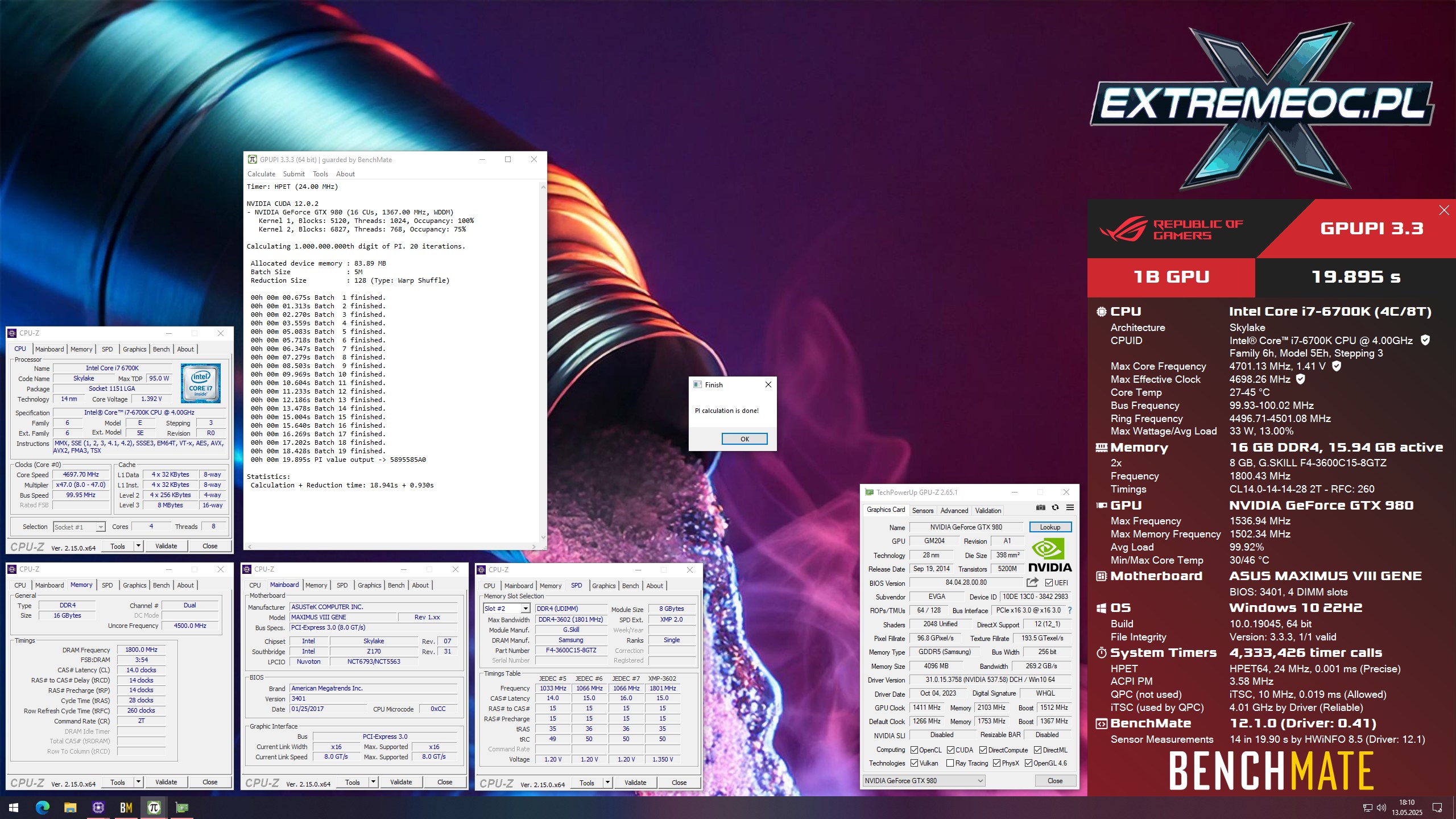
Task: Toggle the OpenGL 4.6 checkbox
Action: 1028,763
